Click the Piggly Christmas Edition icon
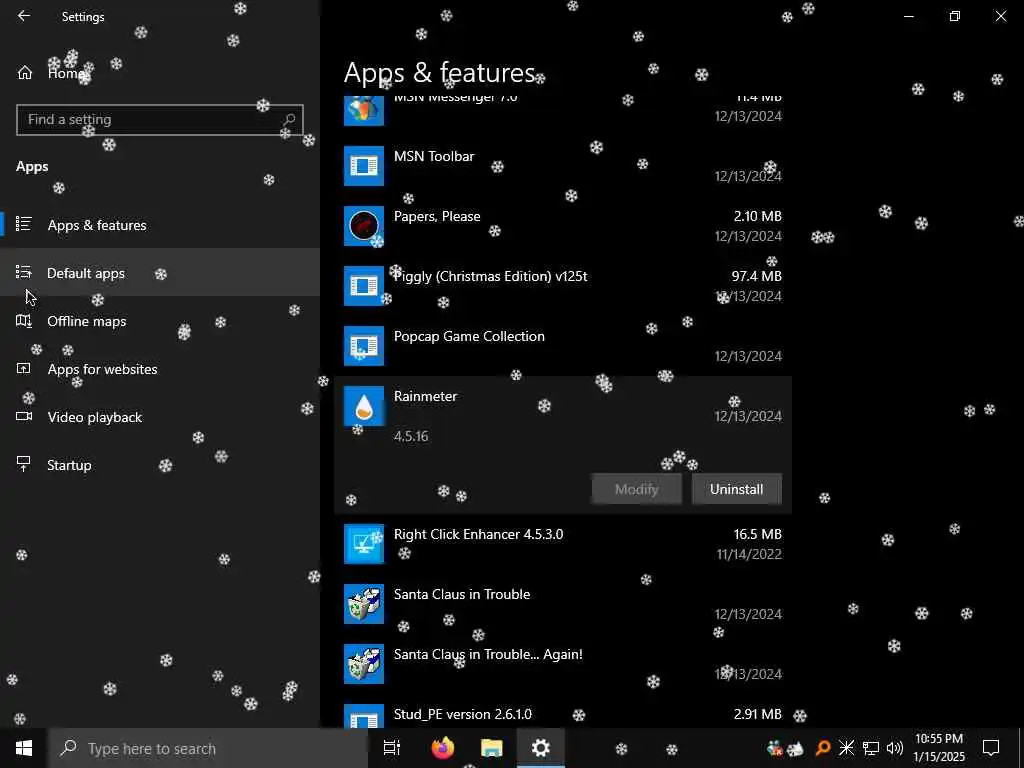This screenshot has height=768, width=1024. 364,286
